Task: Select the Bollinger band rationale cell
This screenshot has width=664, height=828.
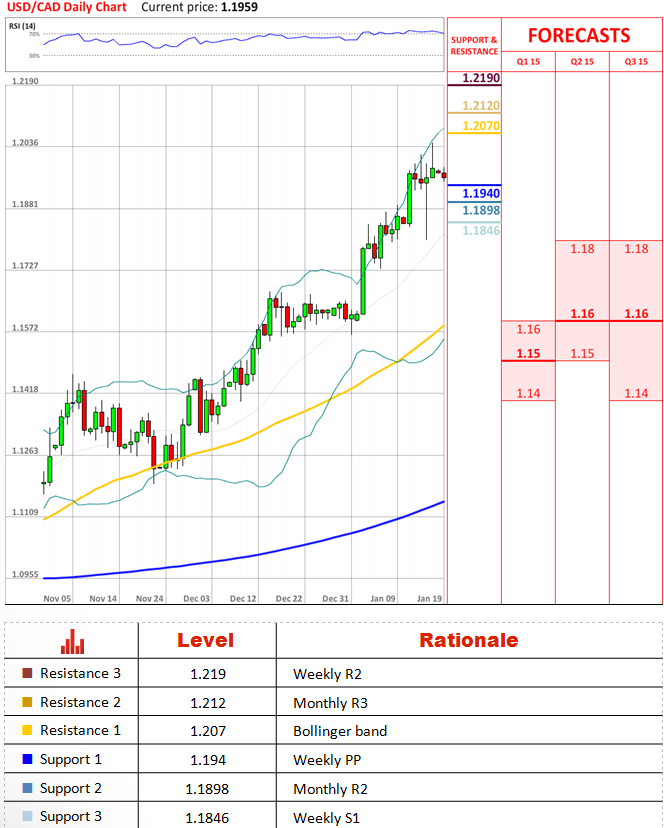Action: (x=339, y=731)
